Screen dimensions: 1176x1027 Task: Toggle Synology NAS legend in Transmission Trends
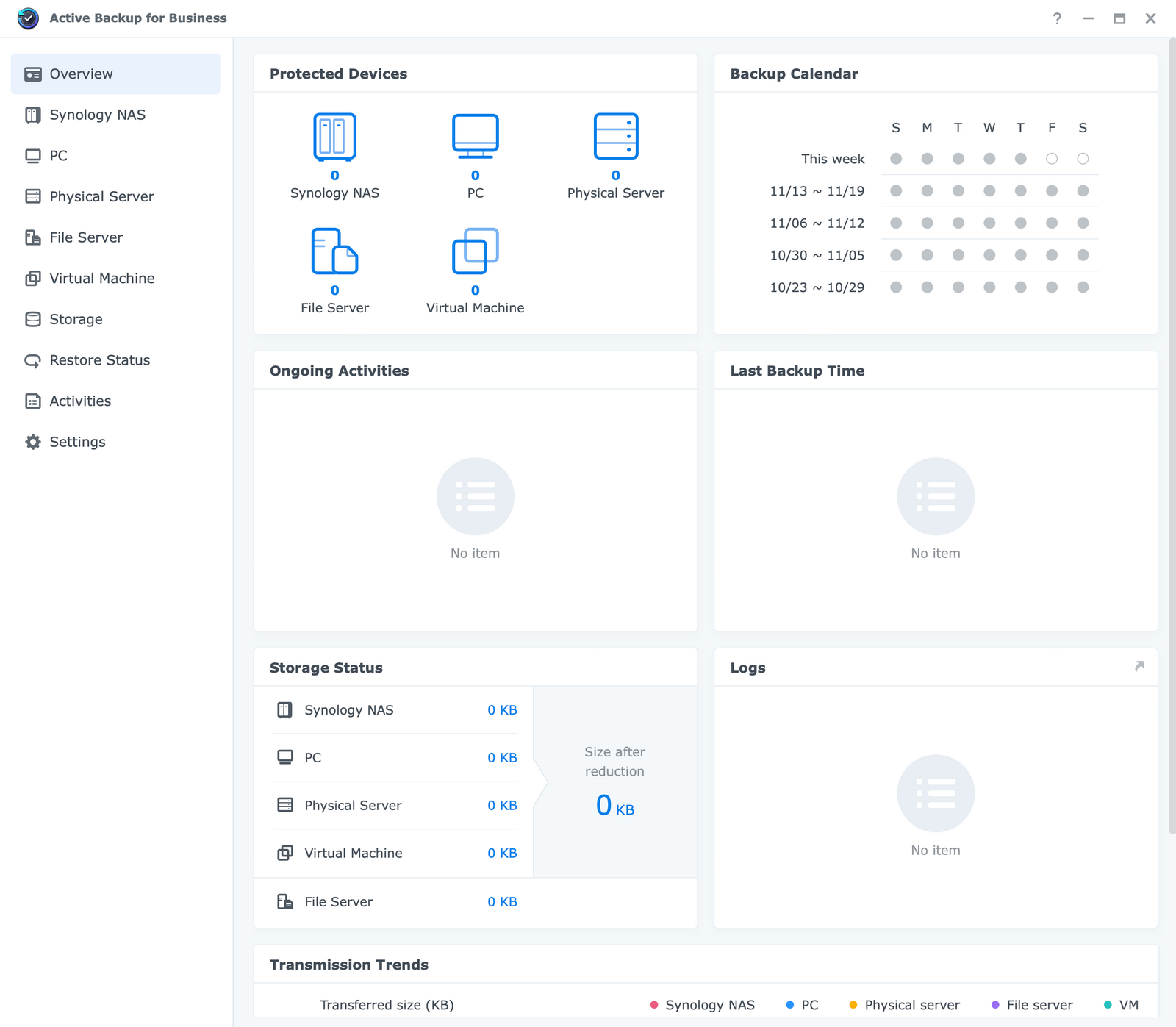703,1005
